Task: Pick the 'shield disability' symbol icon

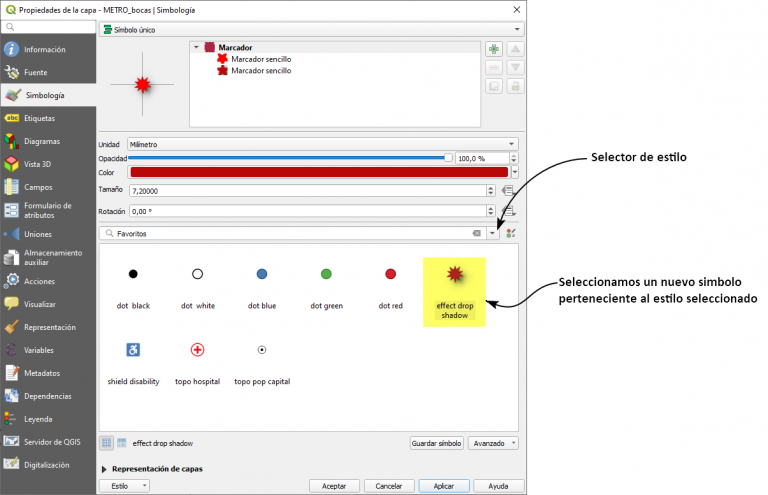Action: tap(133, 350)
